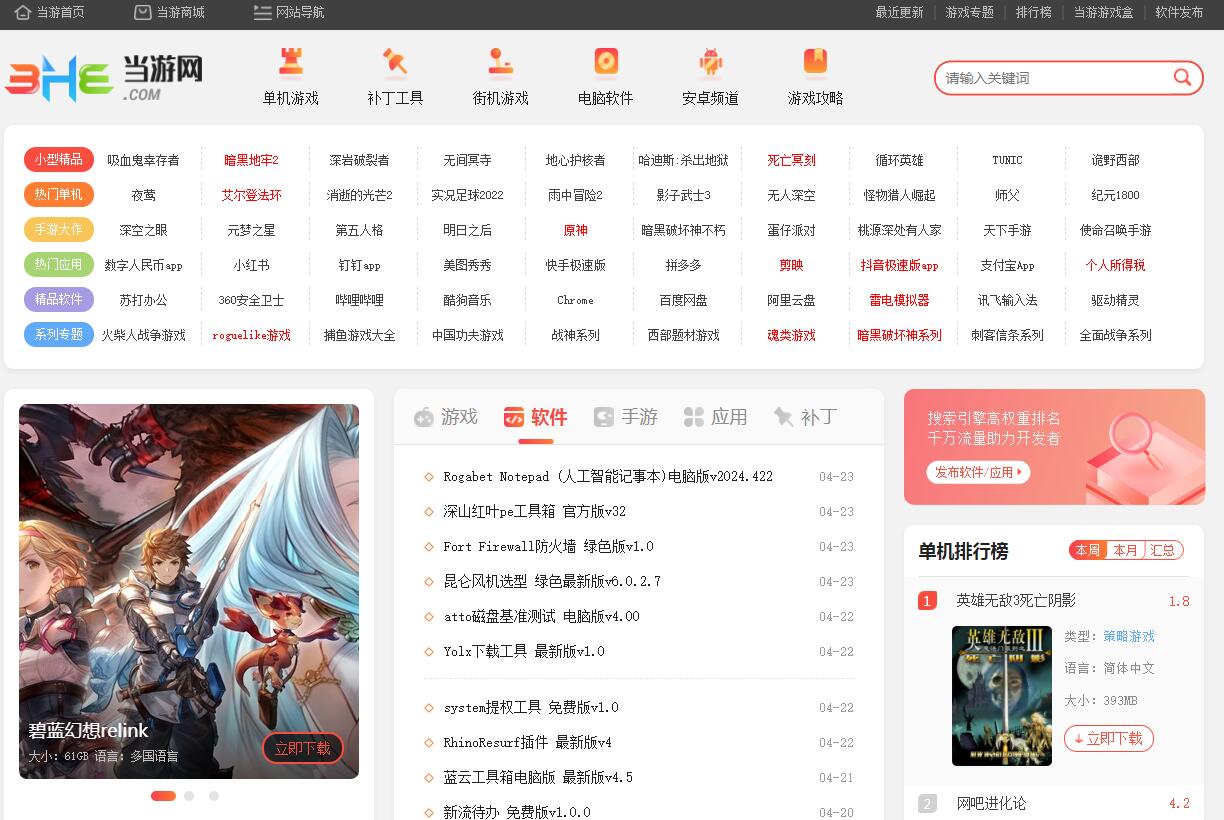
Task: Click the home icon beside 当游首页
Action: pos(23,13)
